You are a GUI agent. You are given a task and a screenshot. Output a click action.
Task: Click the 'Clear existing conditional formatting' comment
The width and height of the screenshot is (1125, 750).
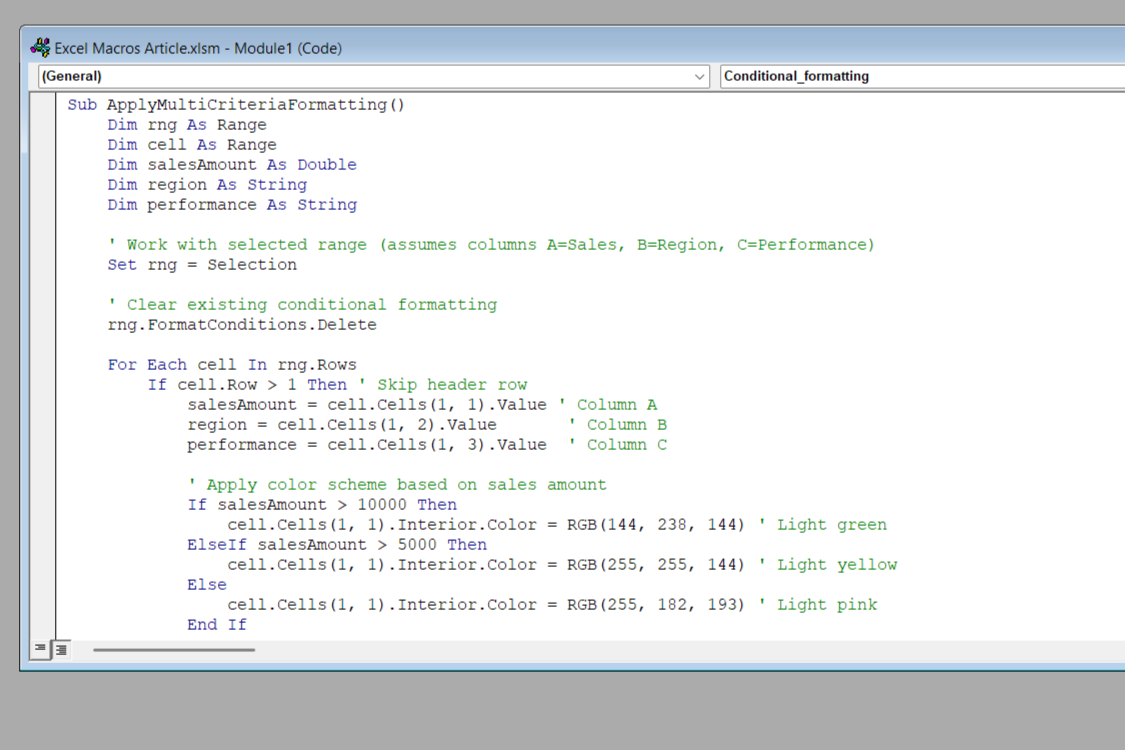click(x=302, y=305)
